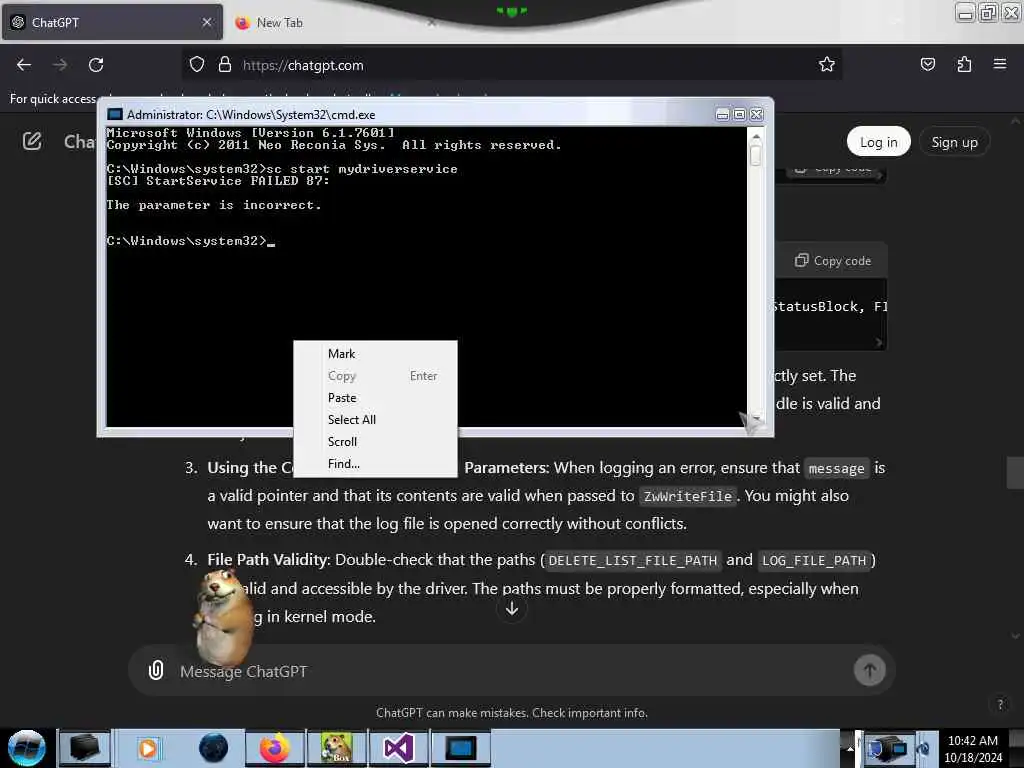Click the cmd window scrollbar thumb

point(756,155)
